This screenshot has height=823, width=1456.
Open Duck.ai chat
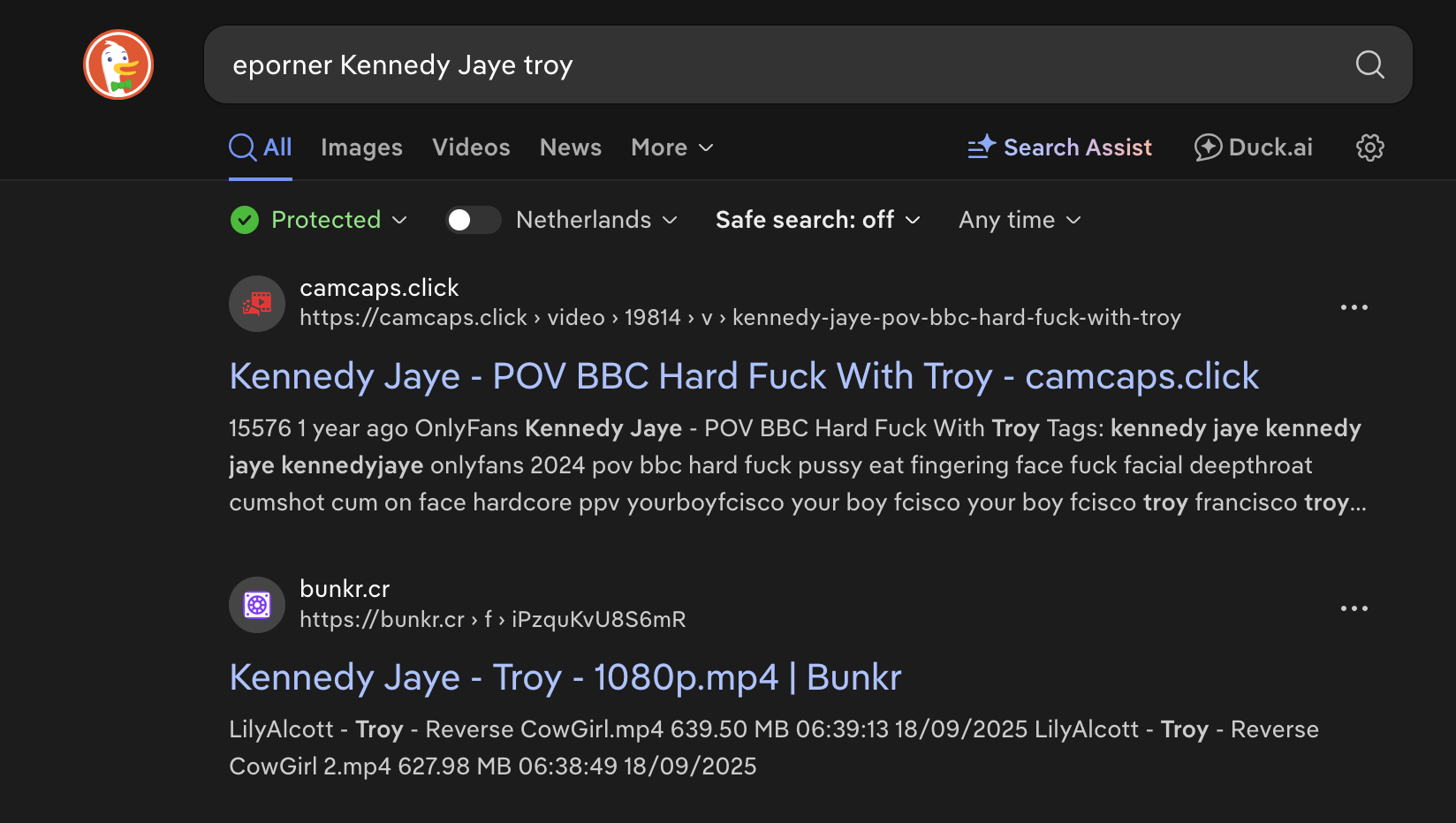point(1254,147)
